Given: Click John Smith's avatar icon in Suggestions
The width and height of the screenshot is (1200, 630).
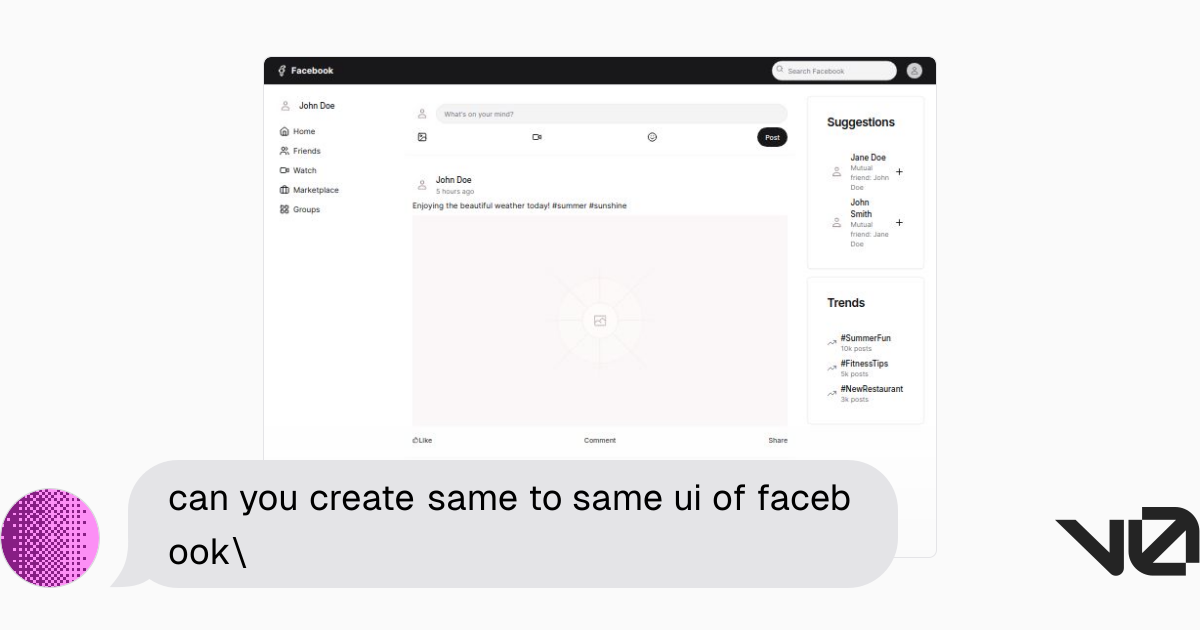Looking at the screenshot, I should pos(837,223).
